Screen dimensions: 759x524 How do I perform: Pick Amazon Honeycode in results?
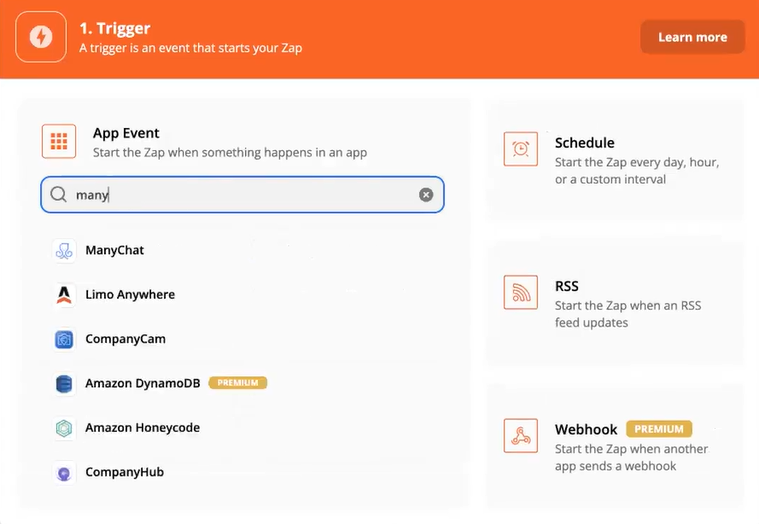143,428
